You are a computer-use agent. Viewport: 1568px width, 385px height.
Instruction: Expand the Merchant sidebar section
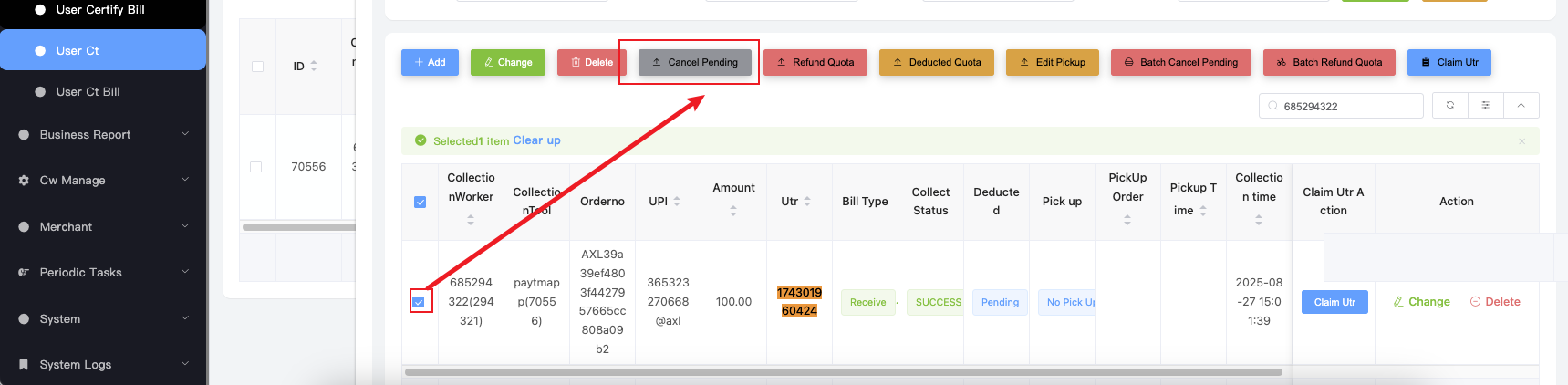(x=103, y=227)
